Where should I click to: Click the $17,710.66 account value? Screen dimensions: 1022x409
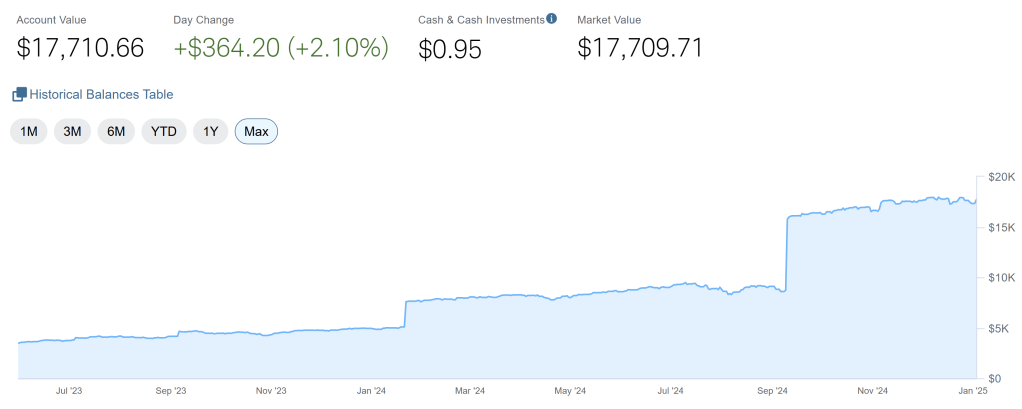coord(81,47)
